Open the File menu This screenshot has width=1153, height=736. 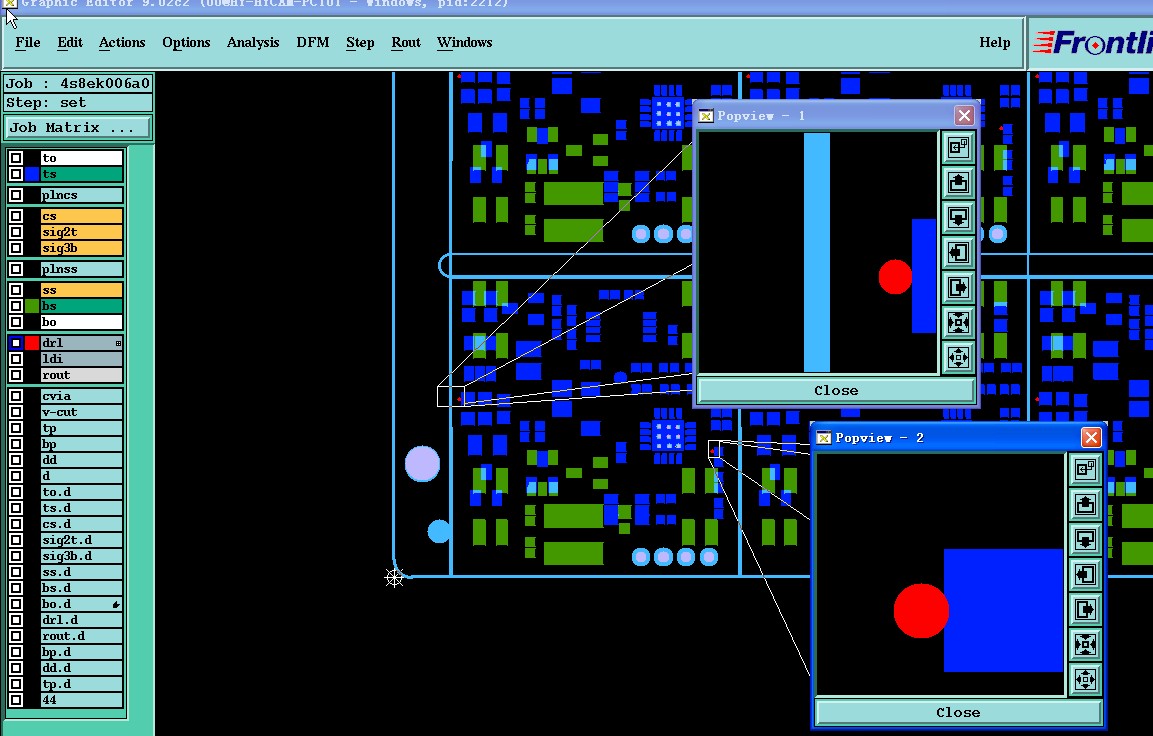[28, 43]
